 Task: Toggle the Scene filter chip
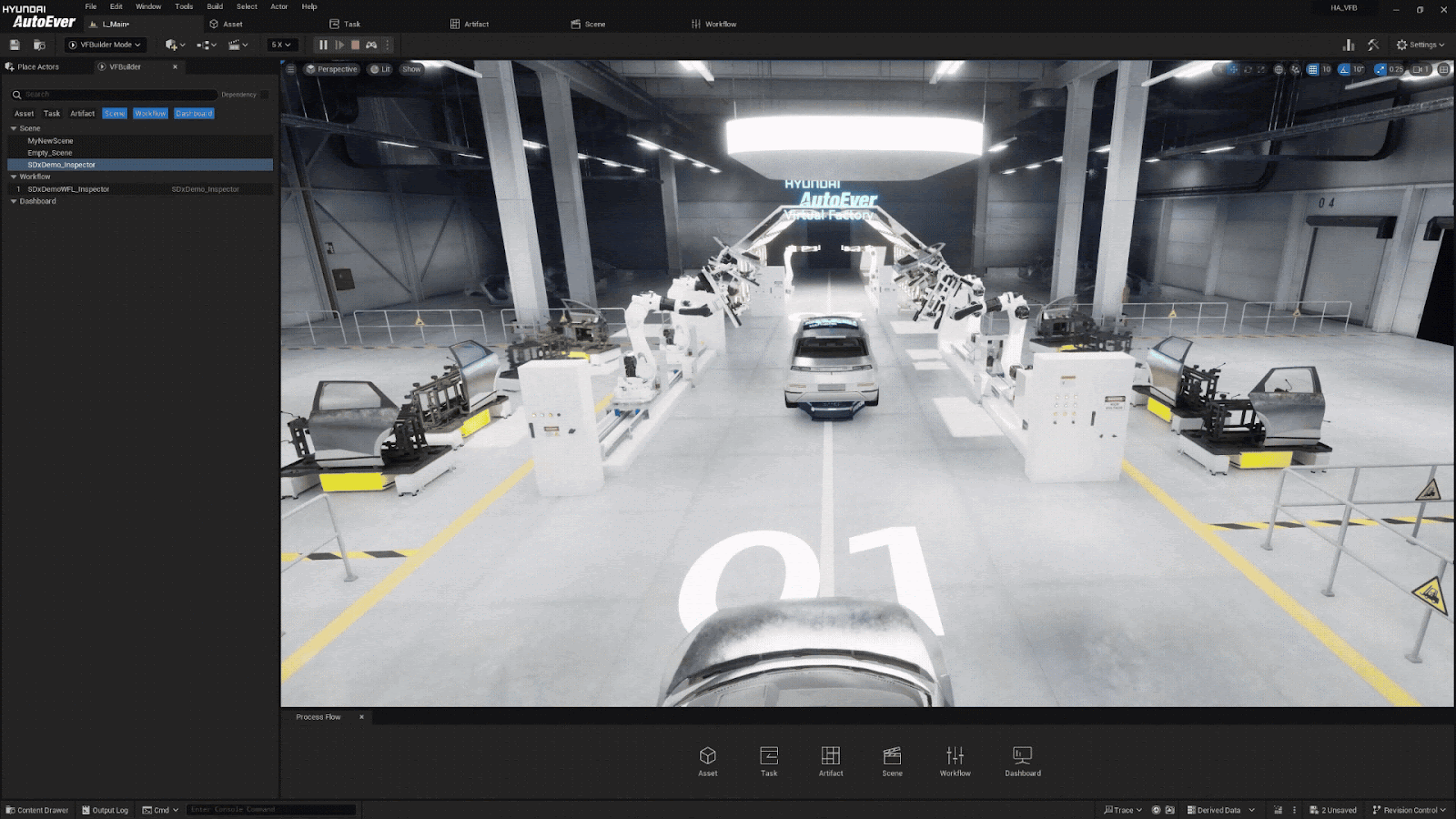[115, 114]
